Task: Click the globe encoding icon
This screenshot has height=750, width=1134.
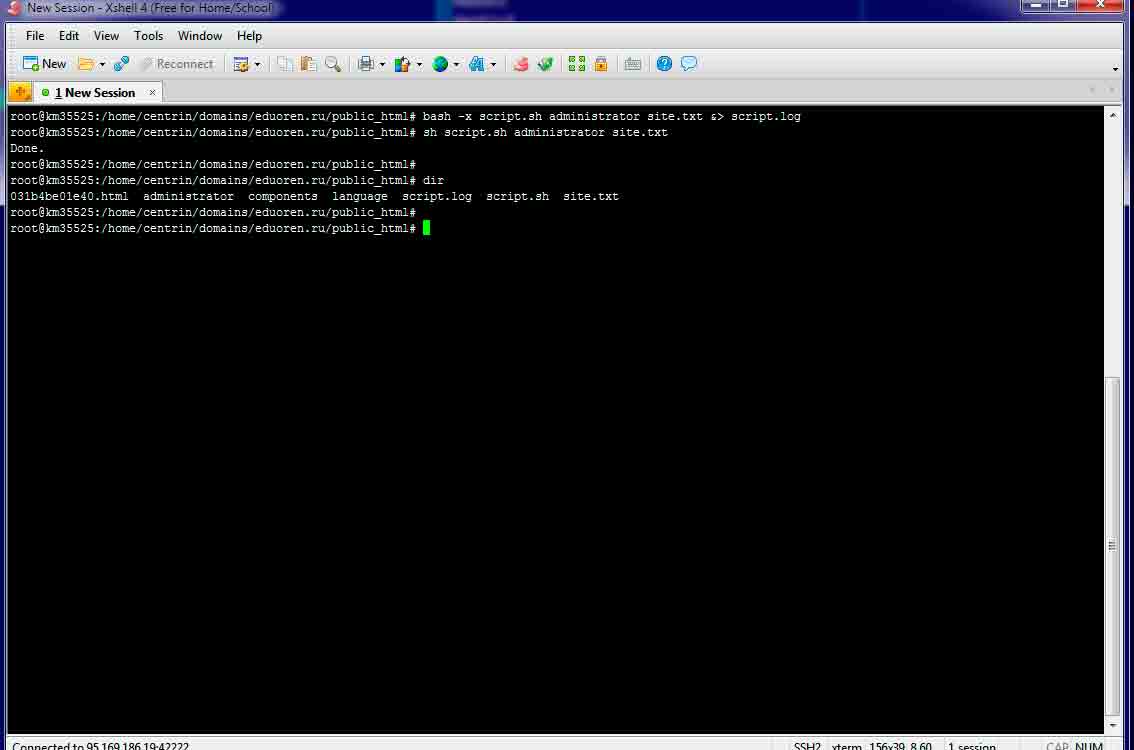Action: 440,64
